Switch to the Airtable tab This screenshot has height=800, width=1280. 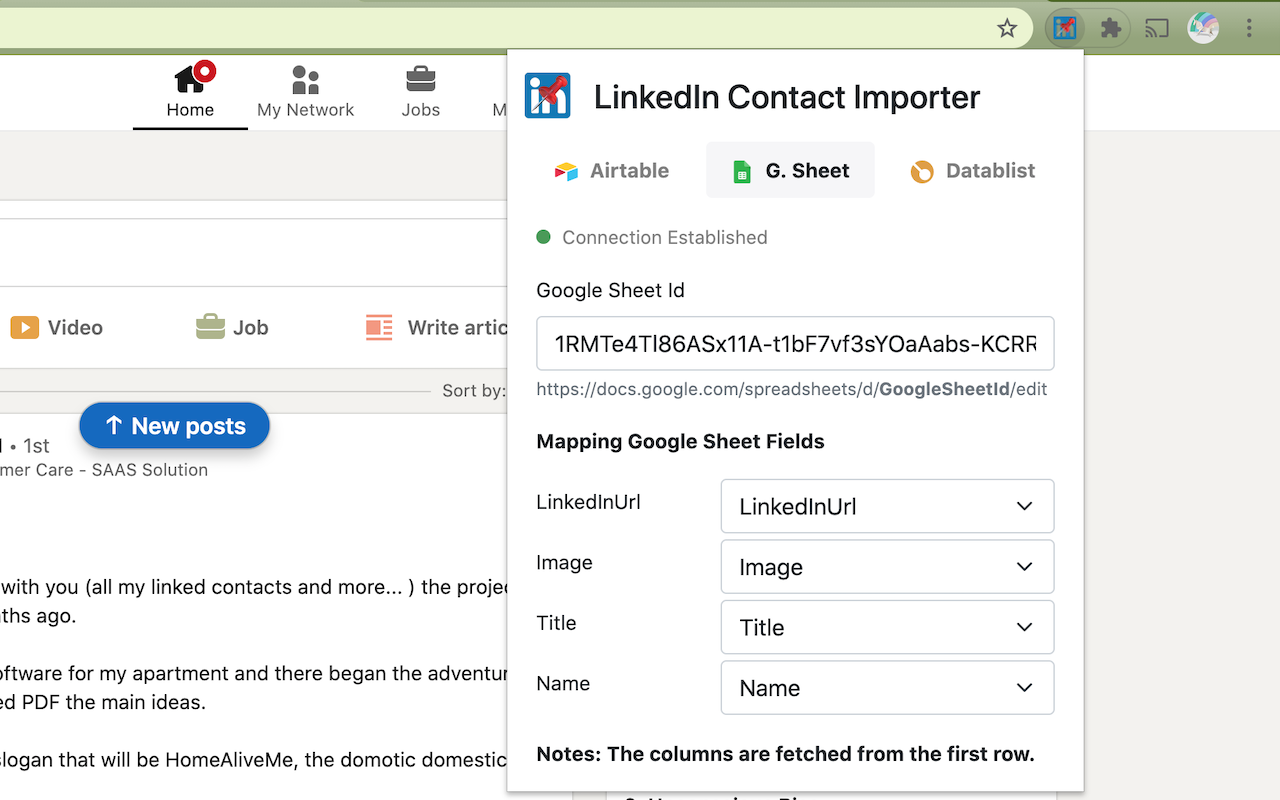point(612,170)
